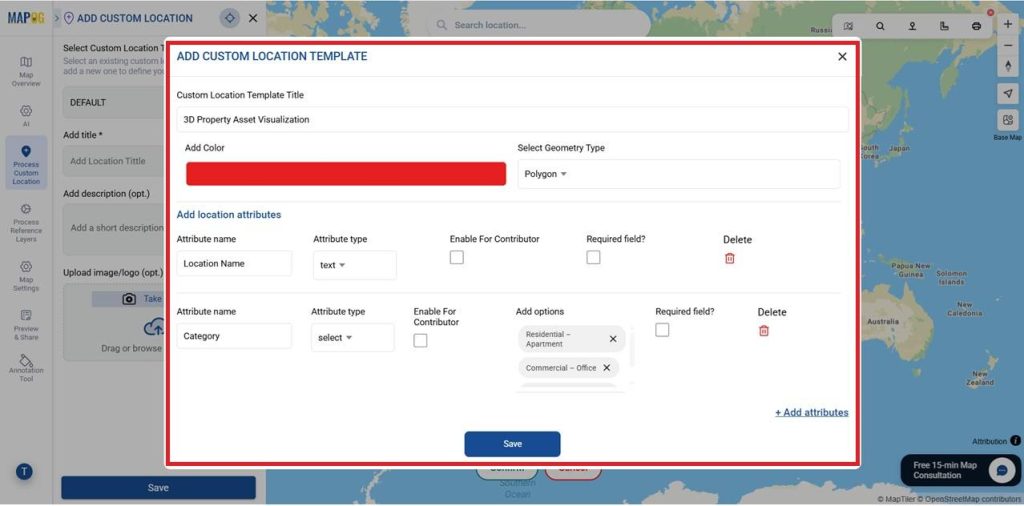The height and width of the screenshot is (506, 1024).
Task: Remove the 'Commercial – Office' option
Action: point(606,368)
